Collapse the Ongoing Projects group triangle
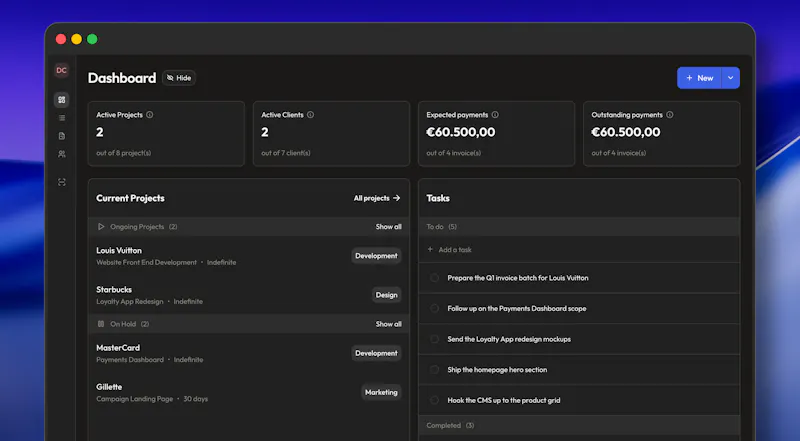The width and height of the screenshot is (800, 441). point(101,227)
